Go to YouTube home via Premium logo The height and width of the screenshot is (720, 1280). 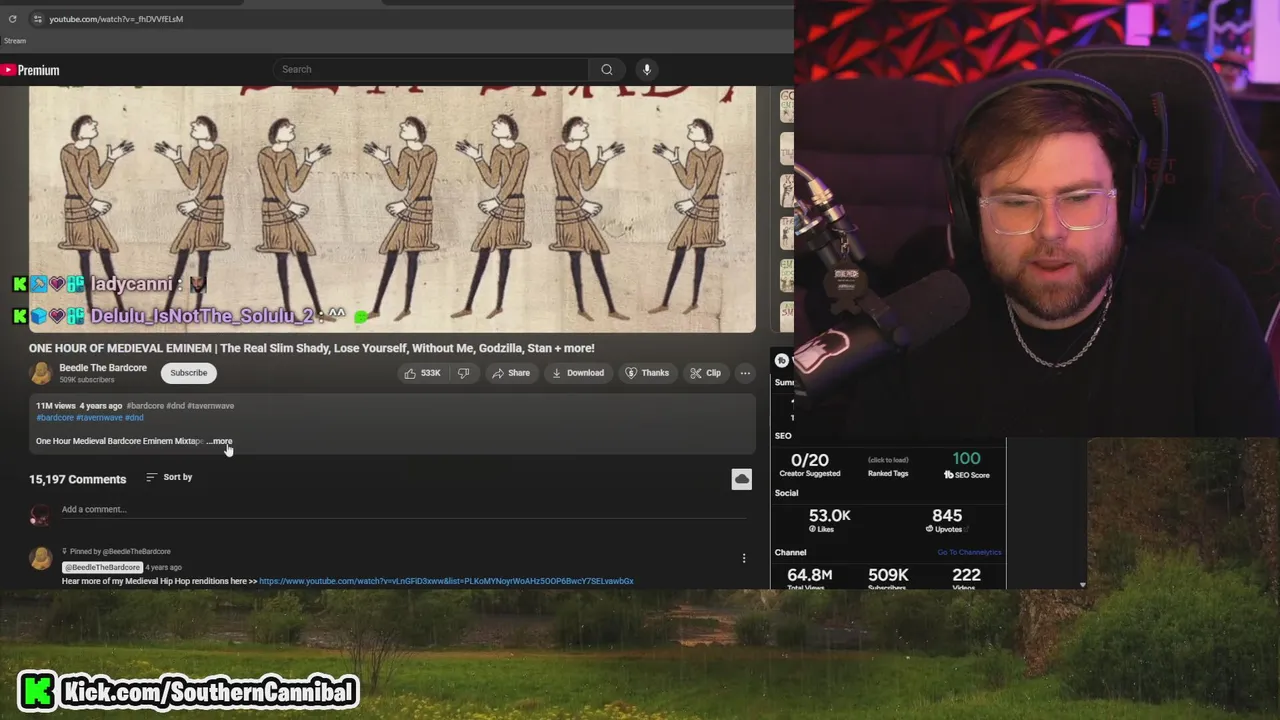30,70
